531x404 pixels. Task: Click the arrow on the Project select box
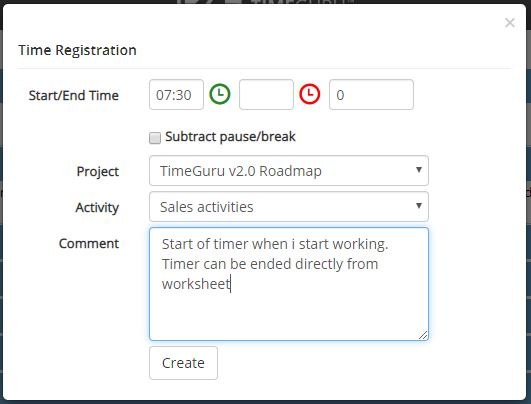tap(419, 170)
